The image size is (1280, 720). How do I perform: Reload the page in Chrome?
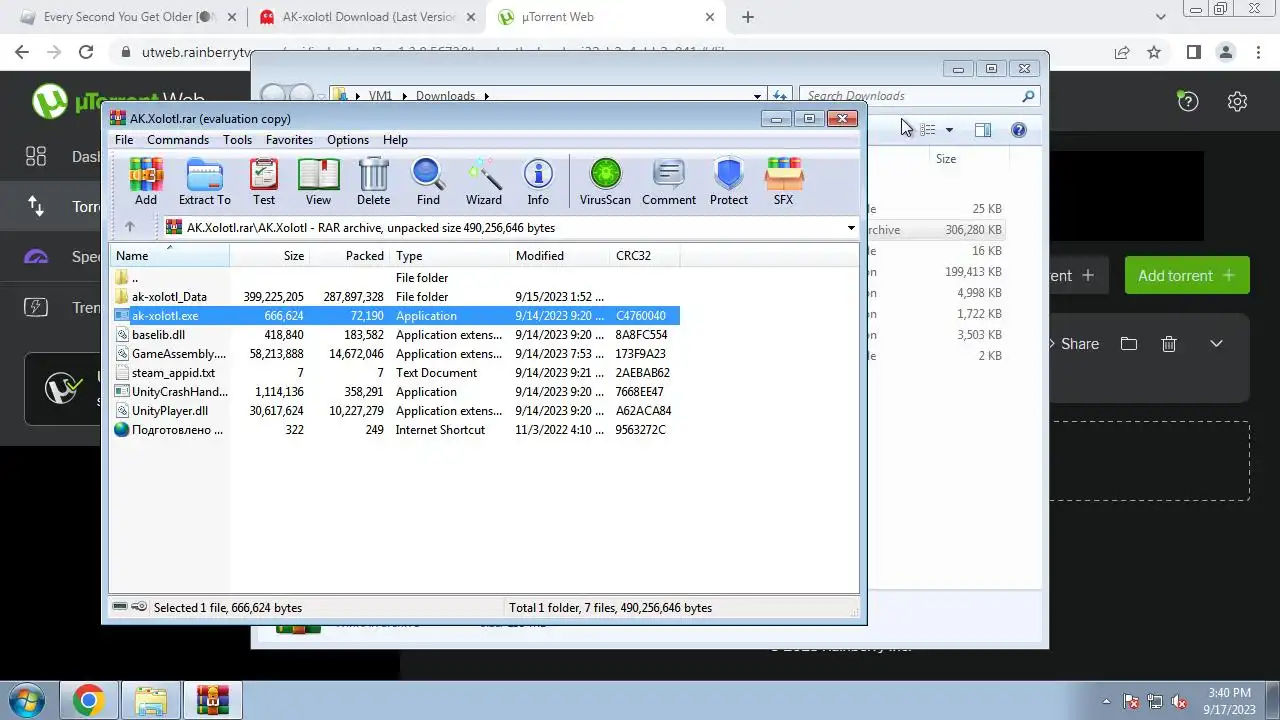coord(86,52)
